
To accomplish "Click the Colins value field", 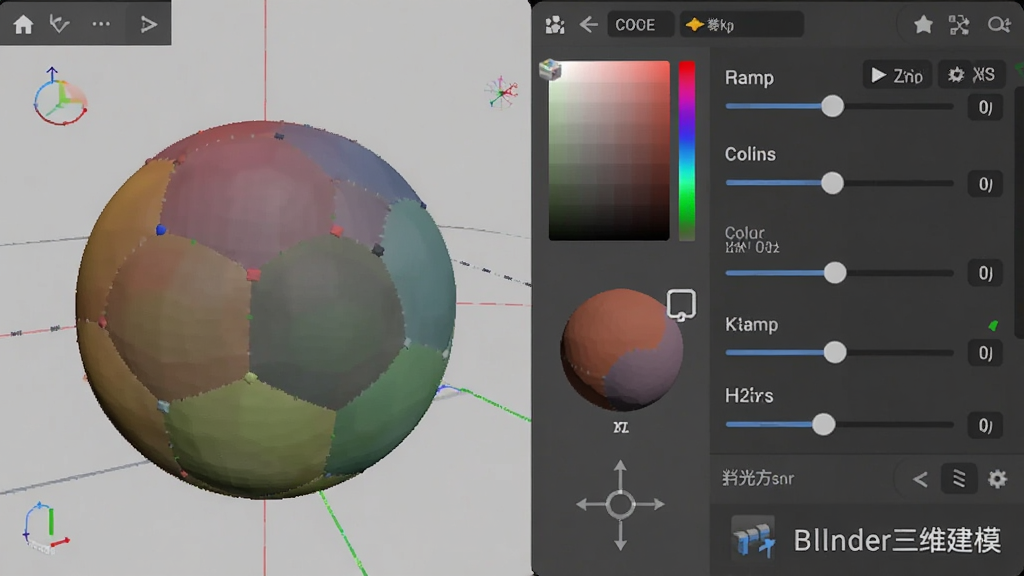I will click(x=985, y=184).
